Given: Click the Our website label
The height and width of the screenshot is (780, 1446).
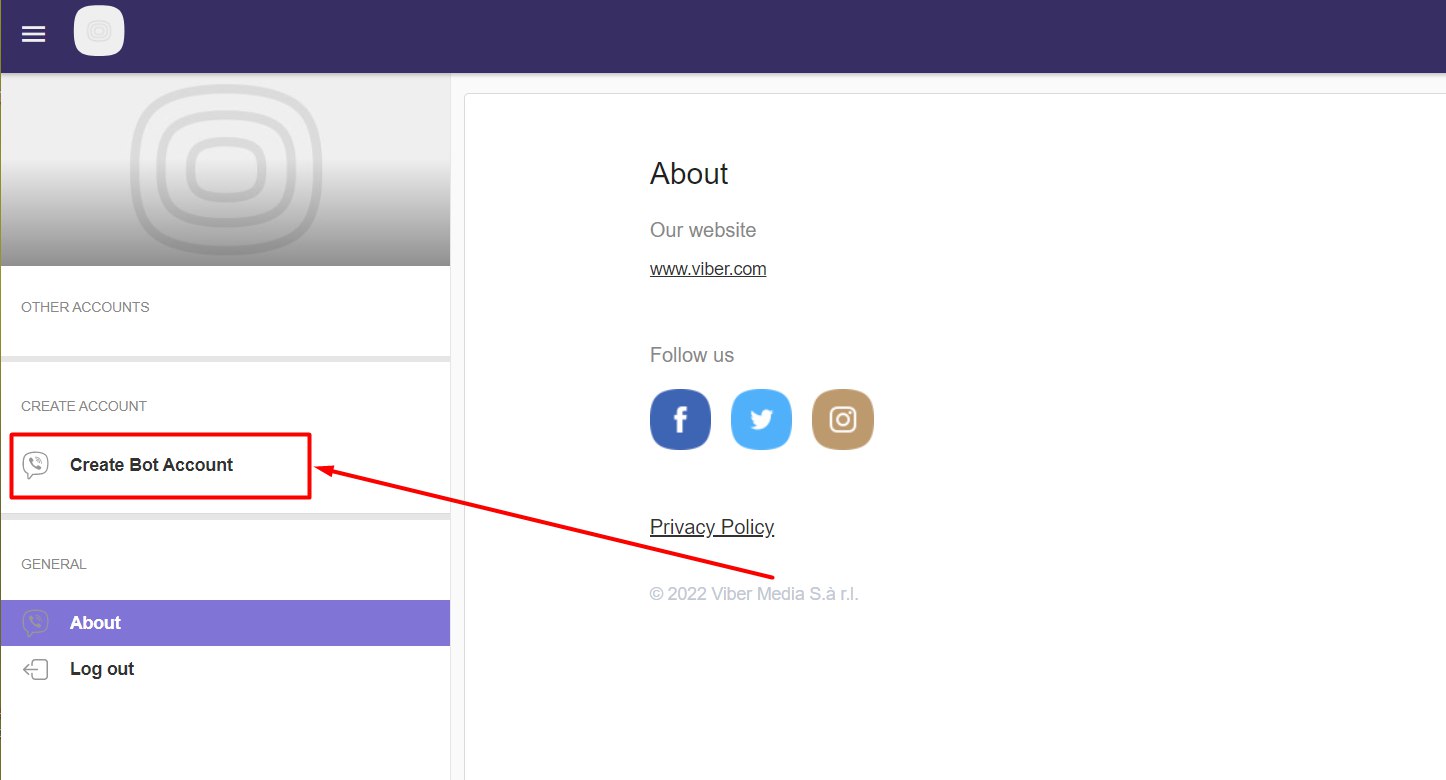Looking at the screenshot, I should tap(703, 230).
